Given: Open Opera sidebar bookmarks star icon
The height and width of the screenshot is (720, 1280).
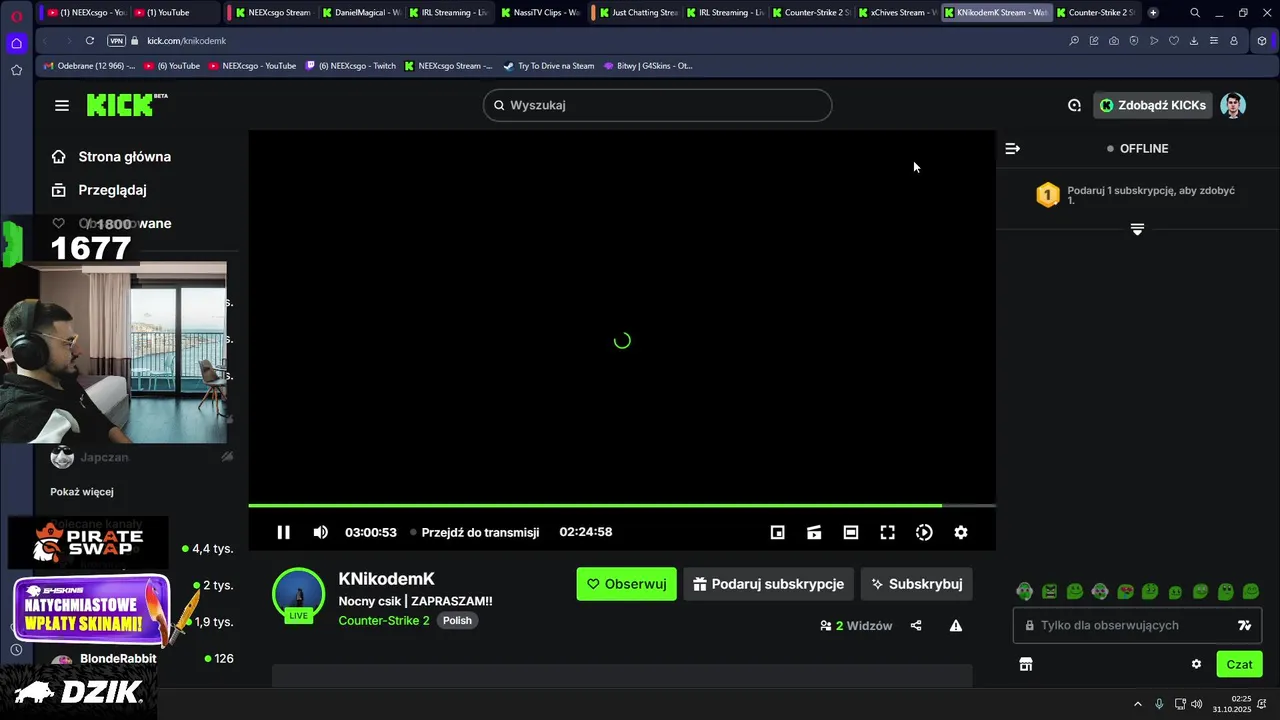Looking at the screenshot, I should pyautogui.click(x=16, y=70).
